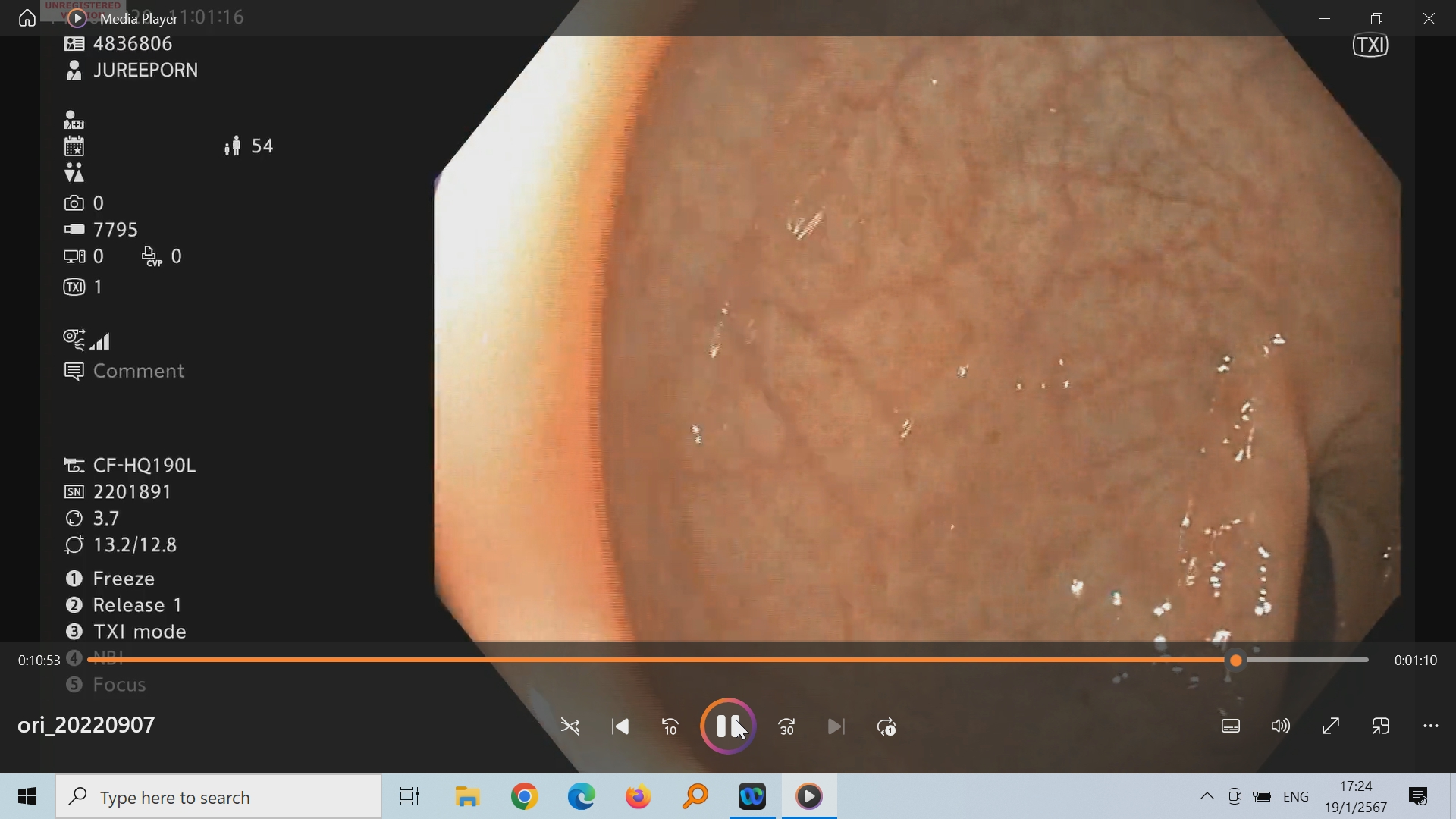Viewport: 1456px width, 819px height.
Task: Skip forward 30 seconds
Action: pyautogui.click(x=787, y=727)
